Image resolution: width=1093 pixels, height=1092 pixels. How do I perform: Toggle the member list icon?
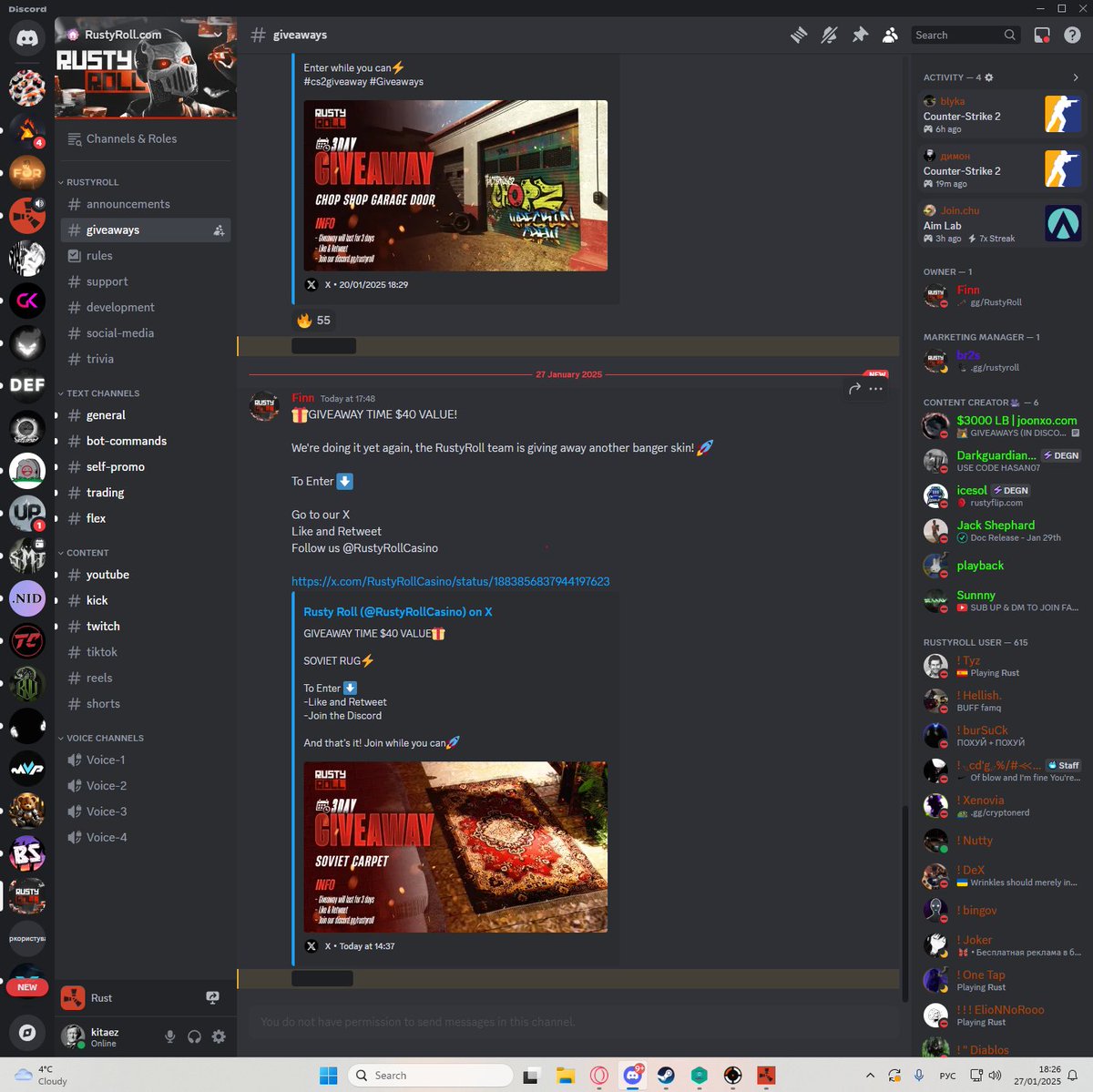891,35
